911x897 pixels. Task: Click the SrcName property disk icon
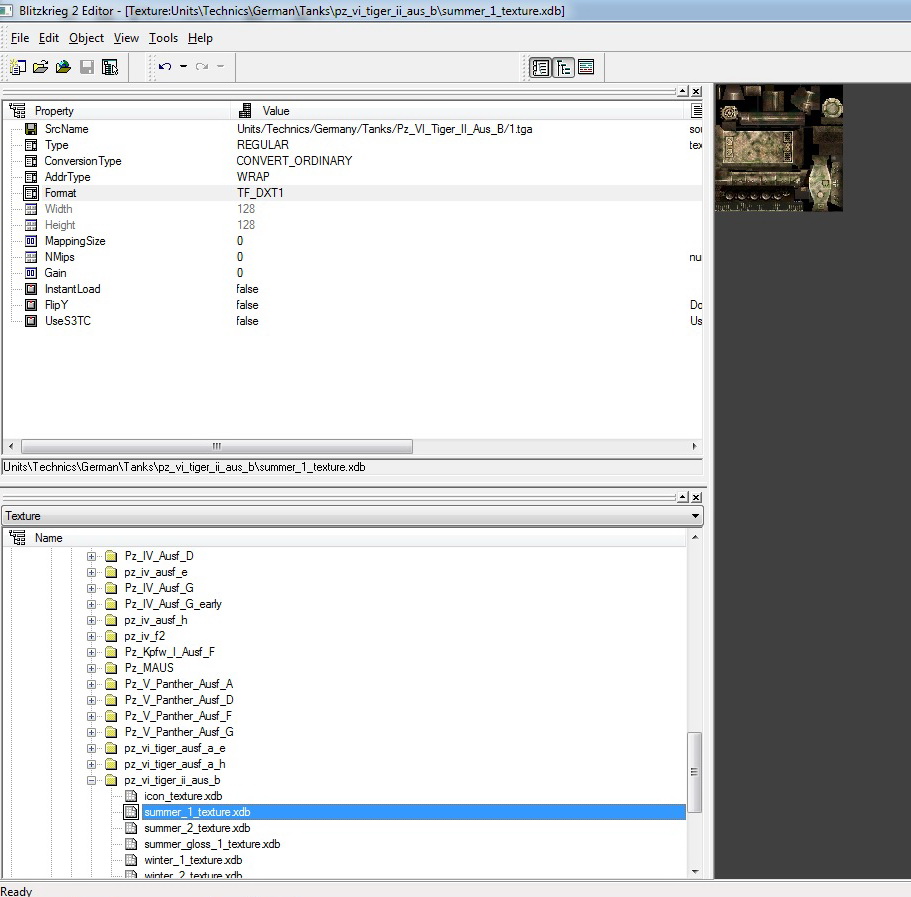[x=31, y=129]
